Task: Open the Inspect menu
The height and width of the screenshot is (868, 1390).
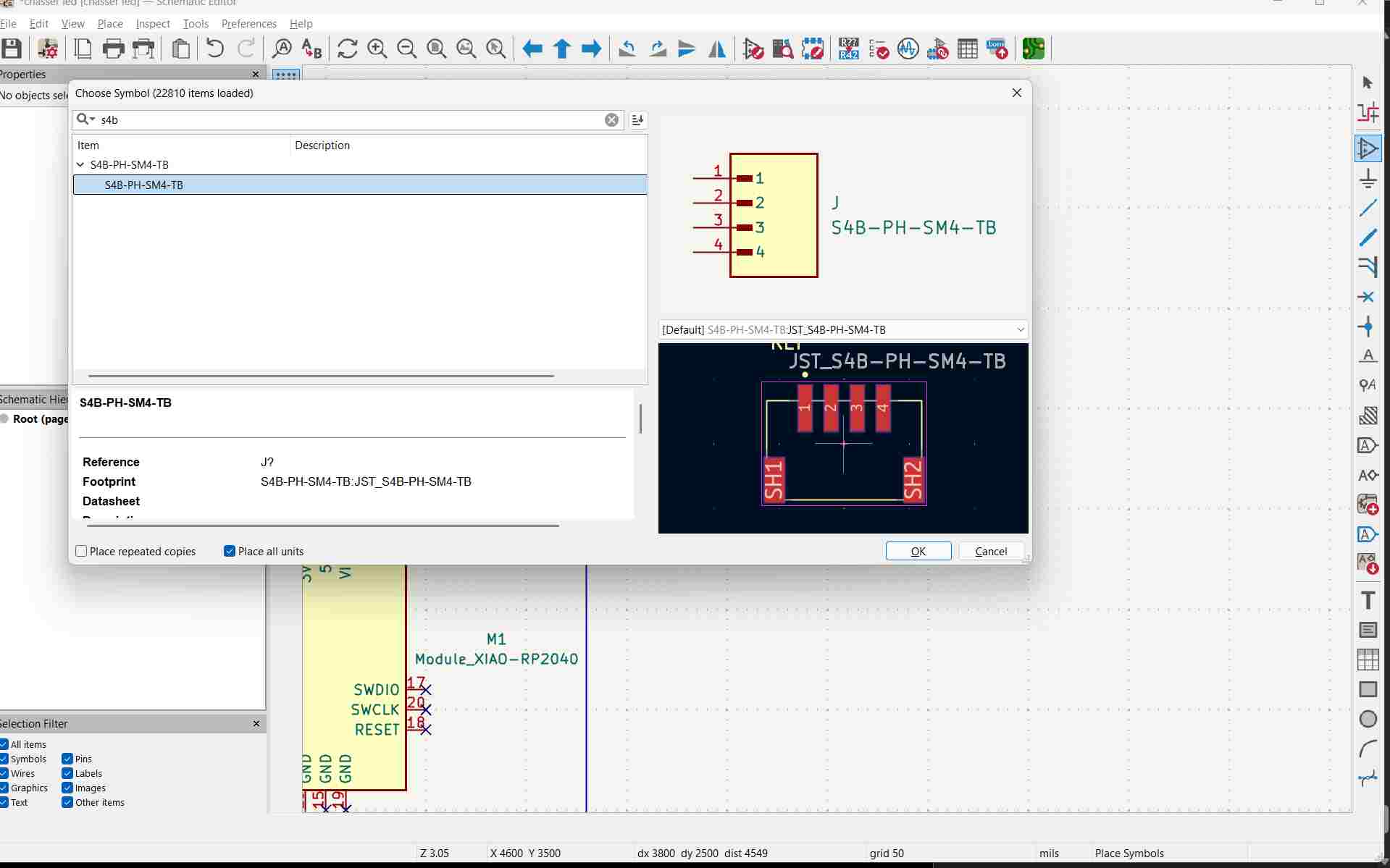Action: point(152,24)
